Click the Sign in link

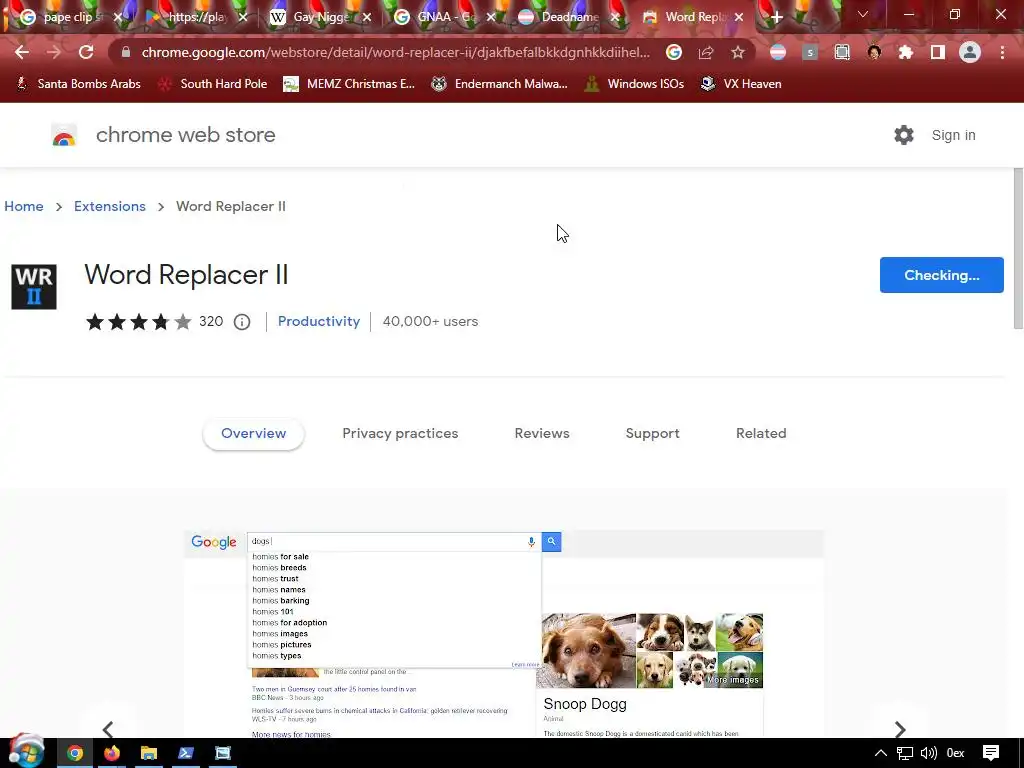953,135
